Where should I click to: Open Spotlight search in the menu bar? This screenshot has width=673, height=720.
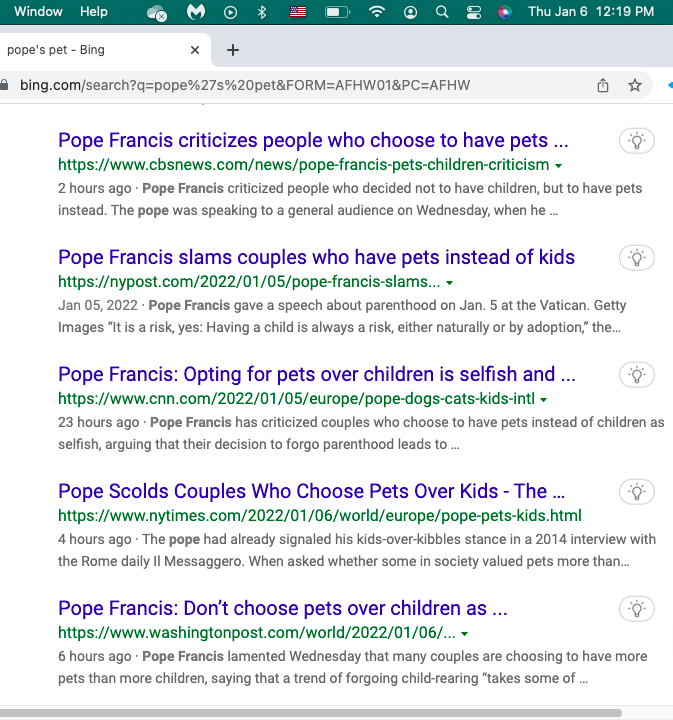point(442,12)
